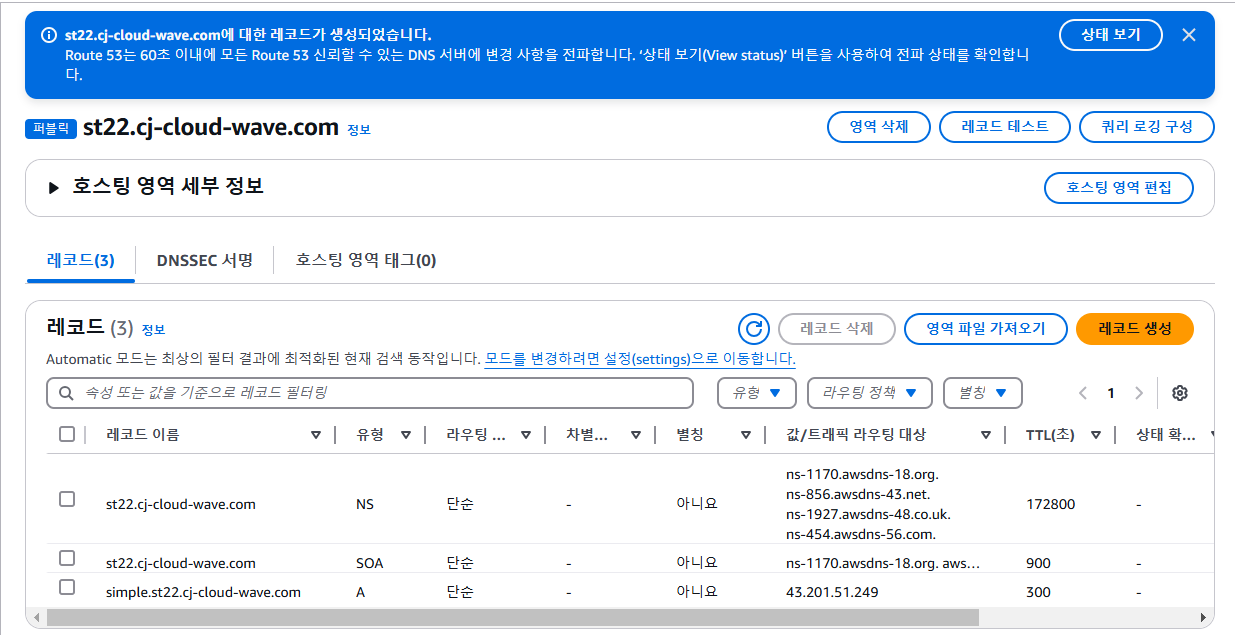
Task: Click the info icon in the blue banner
Action: [48, 35]
